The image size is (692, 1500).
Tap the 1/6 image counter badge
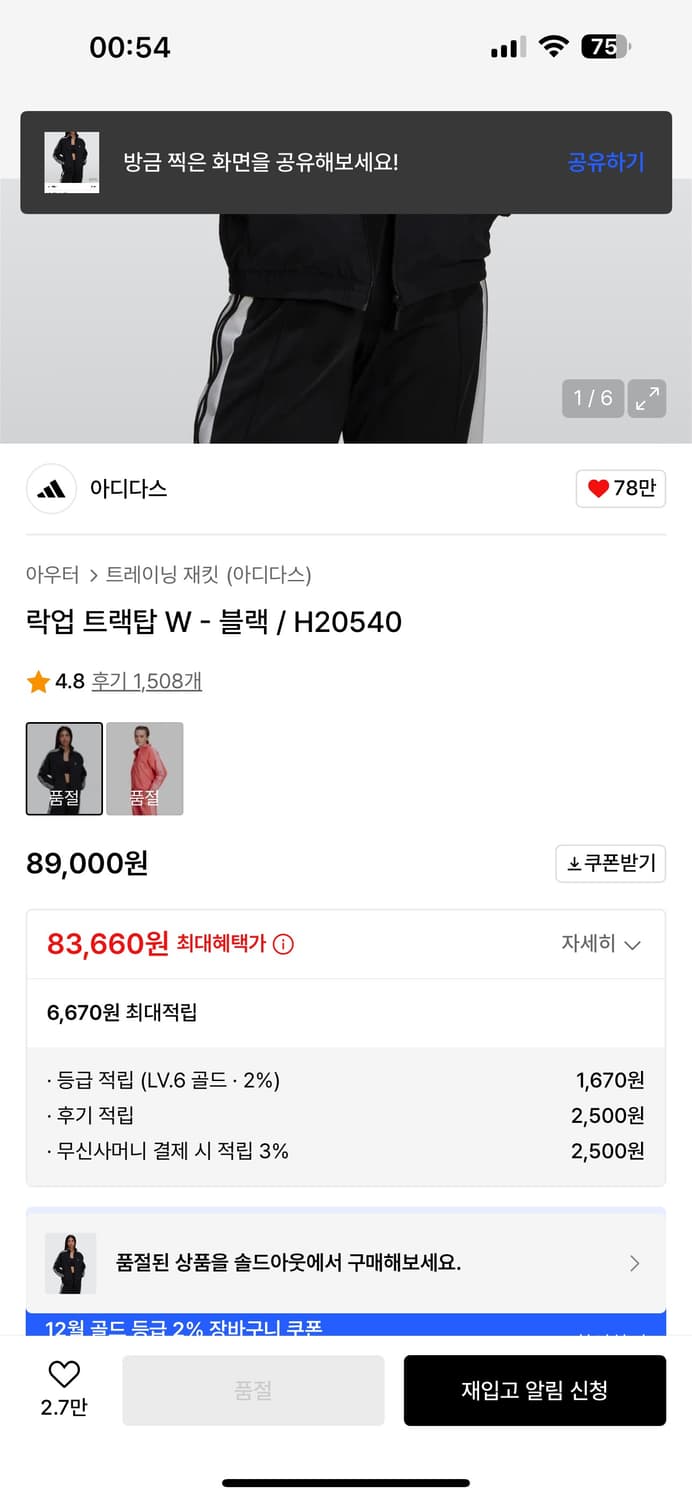592,398
